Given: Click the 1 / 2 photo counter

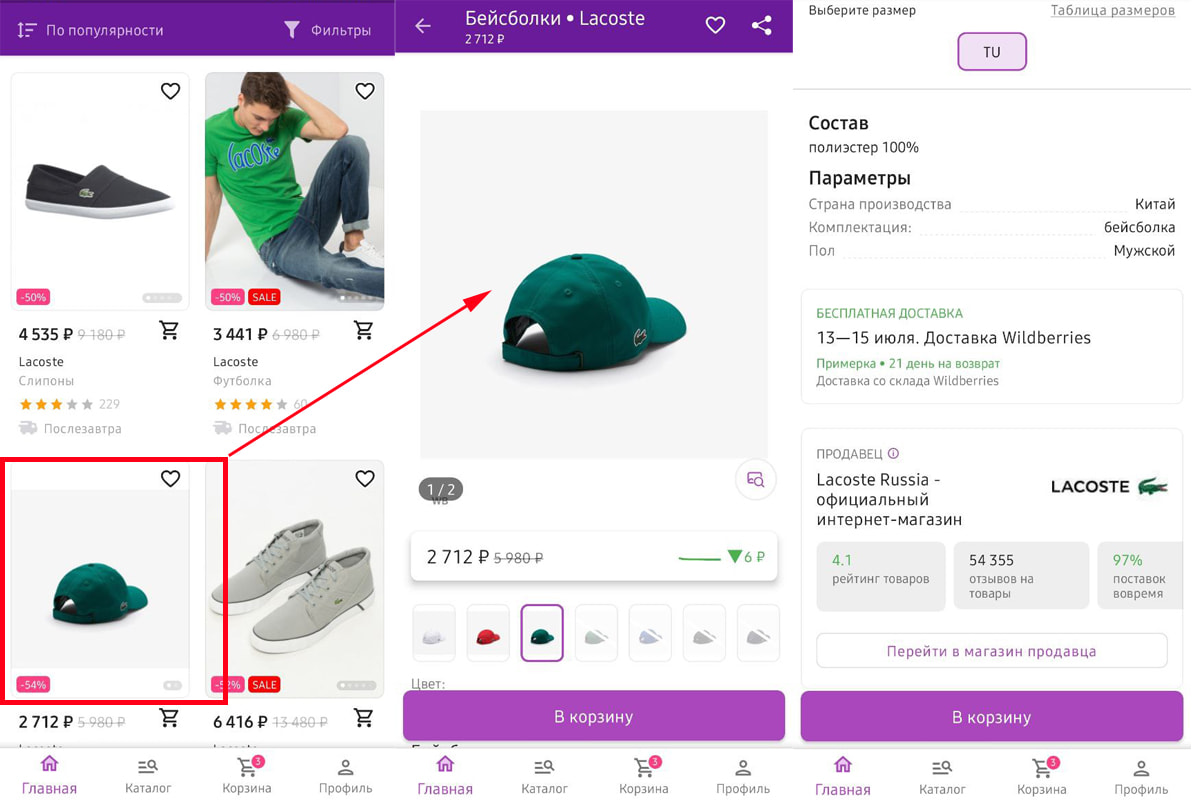Looking at the screenshot, I should [441, 489].
